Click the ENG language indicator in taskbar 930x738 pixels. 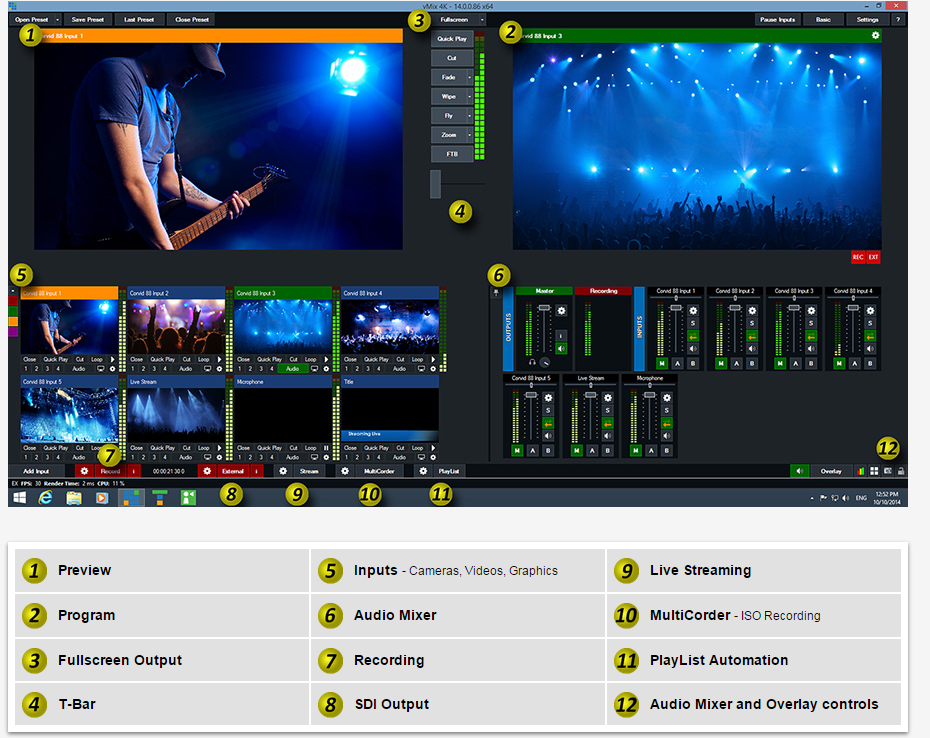pos(861,498)
